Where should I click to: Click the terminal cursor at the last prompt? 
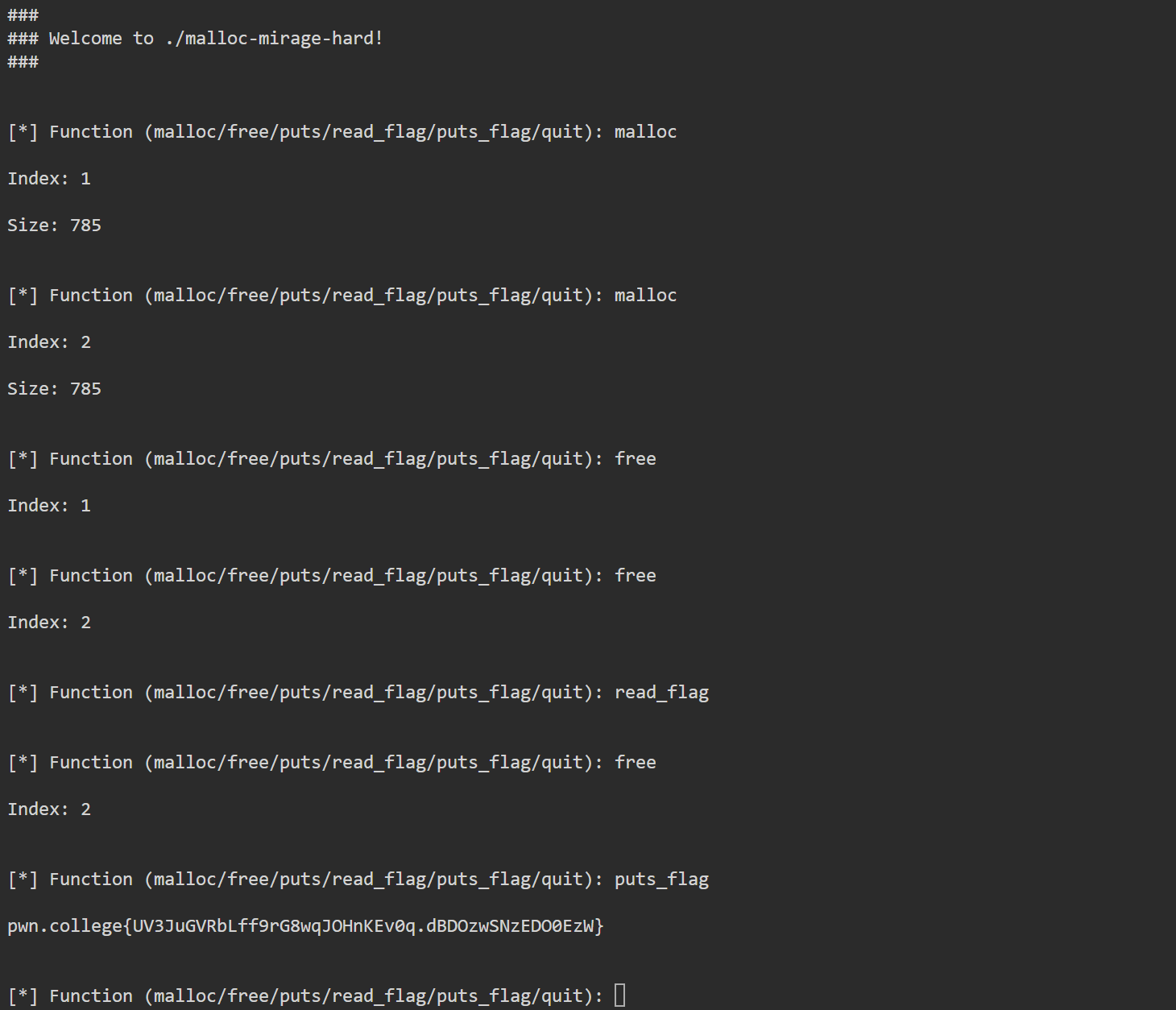click(x=619, y=996)
